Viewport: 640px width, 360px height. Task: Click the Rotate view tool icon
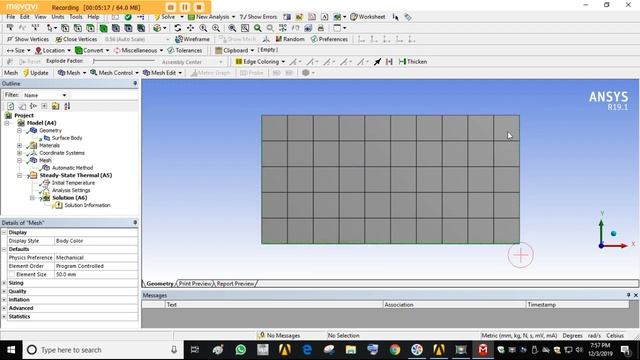click(178, 28)
